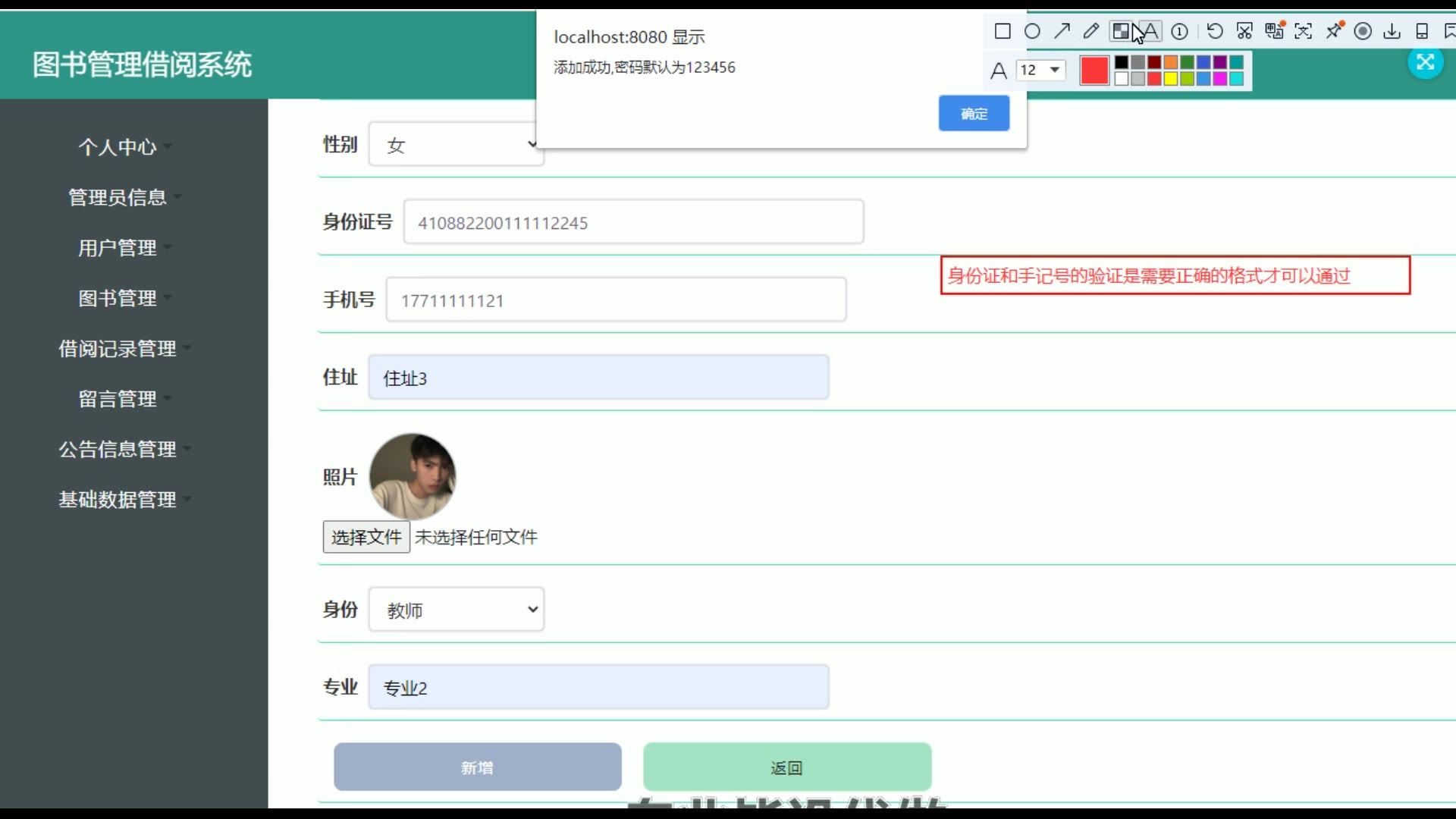
Task: Select the pencil freehand tool
Action: pos(1091,31)
